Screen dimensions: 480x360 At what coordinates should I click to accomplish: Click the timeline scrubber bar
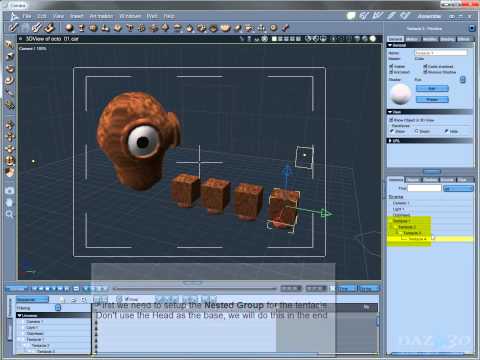pos(195,288)
